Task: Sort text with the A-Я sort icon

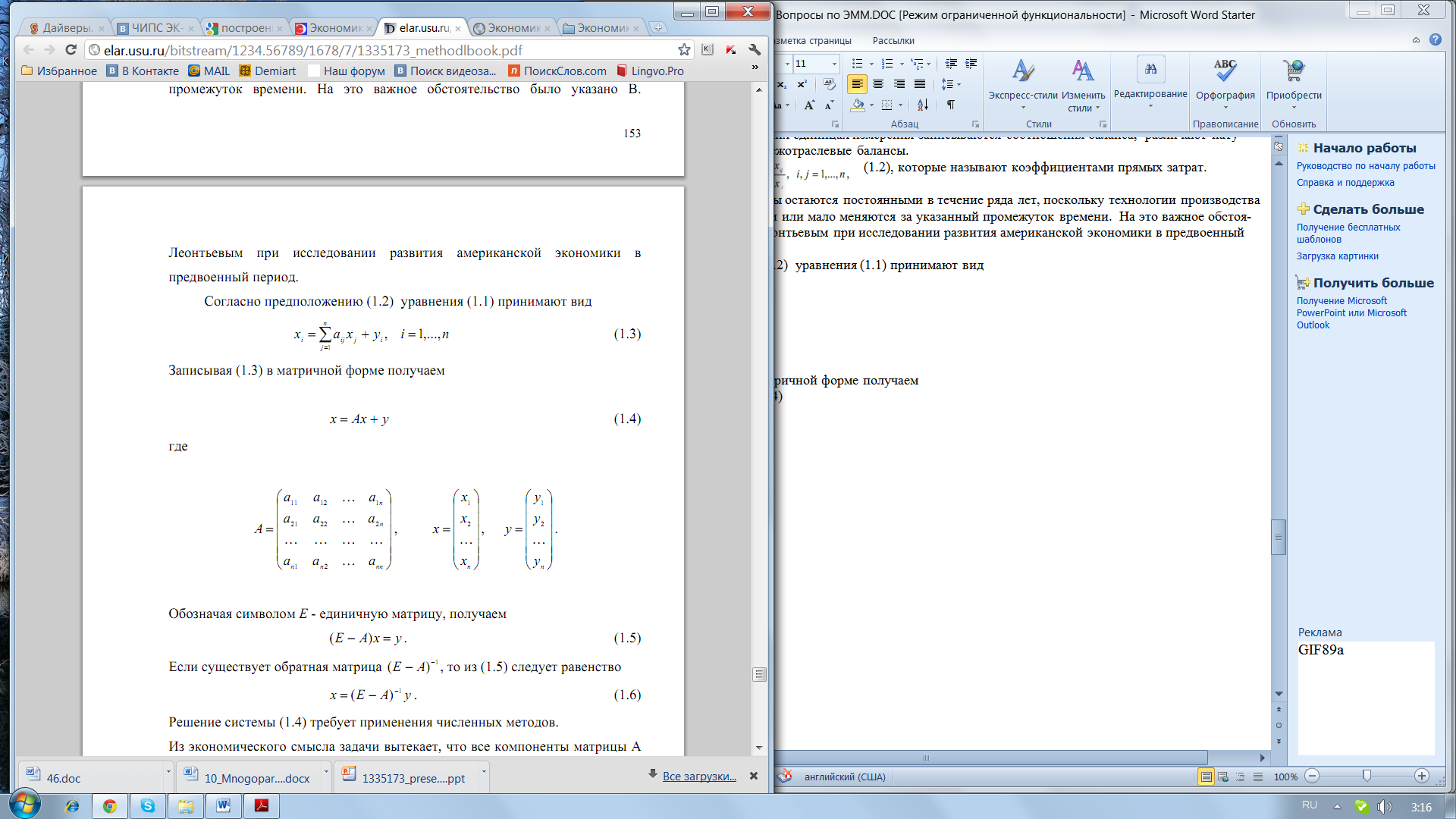Action: tap(922, 105)
